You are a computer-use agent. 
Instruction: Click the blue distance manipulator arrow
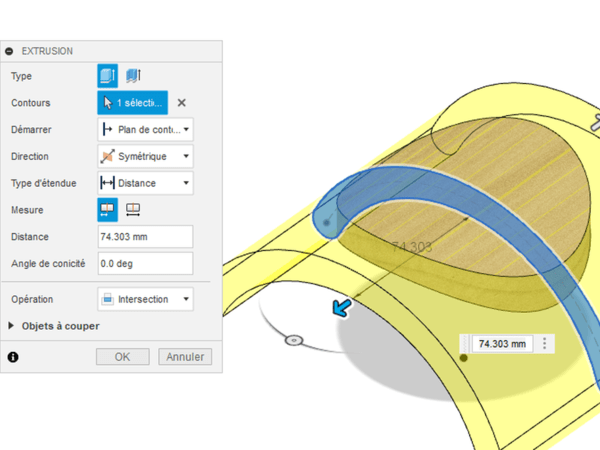coord(342,308)
